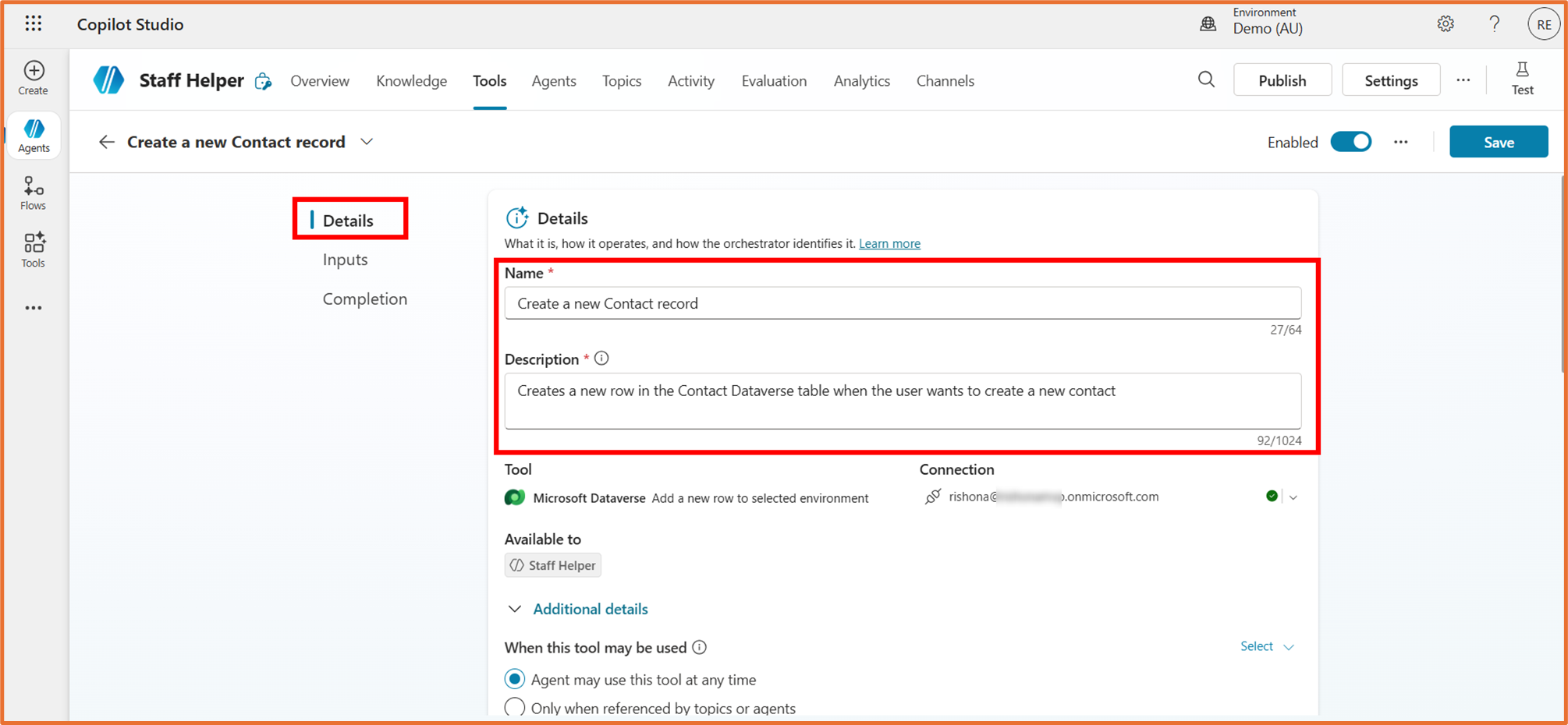Open the Learn more link
Screen dimensions: 1568x725
pos(889,243)
